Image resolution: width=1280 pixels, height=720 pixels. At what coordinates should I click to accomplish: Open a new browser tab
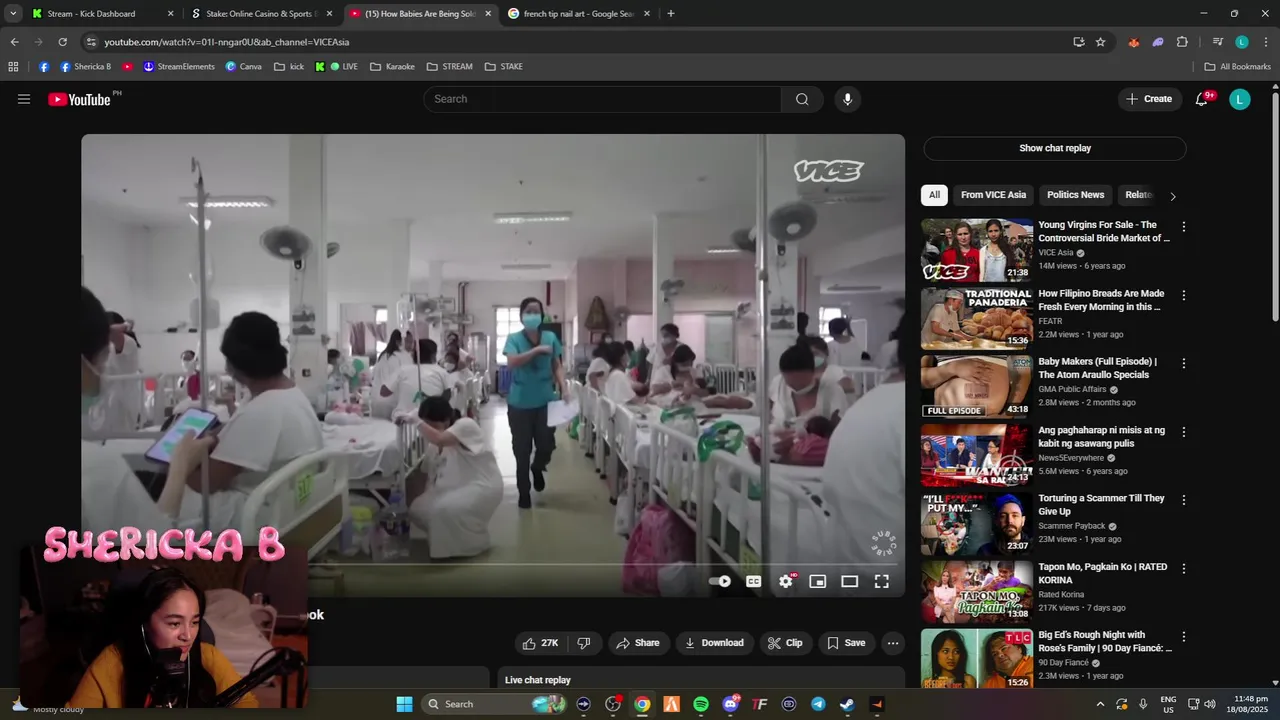(670, 14)
